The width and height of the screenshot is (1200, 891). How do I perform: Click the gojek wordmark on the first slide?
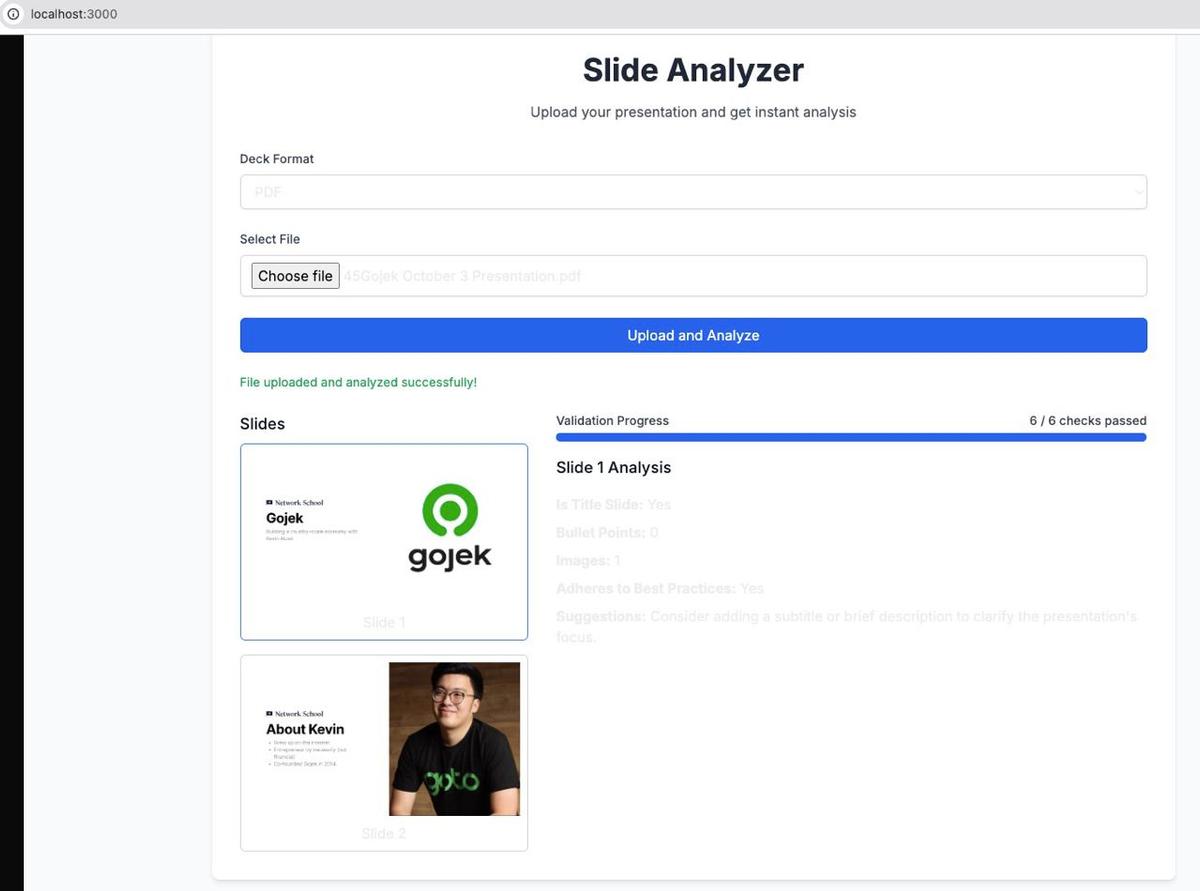(x=450, y=560)
